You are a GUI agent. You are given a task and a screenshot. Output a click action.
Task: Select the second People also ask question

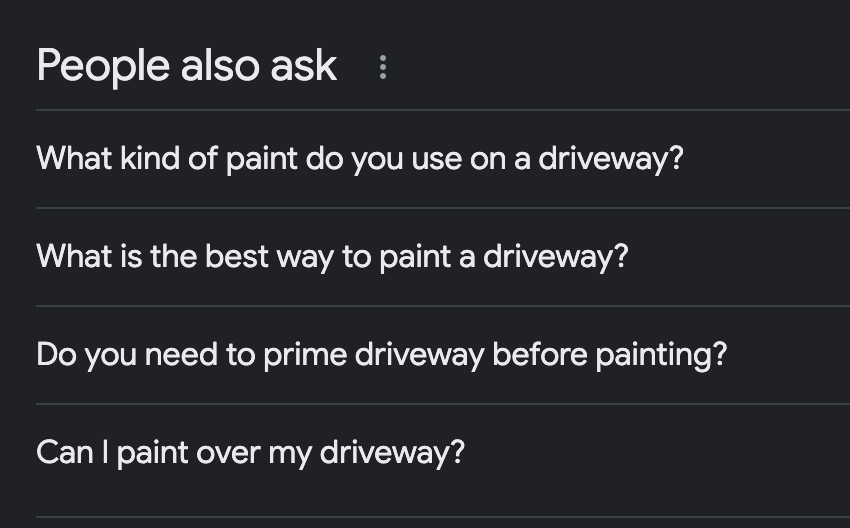tap(332, 257)
